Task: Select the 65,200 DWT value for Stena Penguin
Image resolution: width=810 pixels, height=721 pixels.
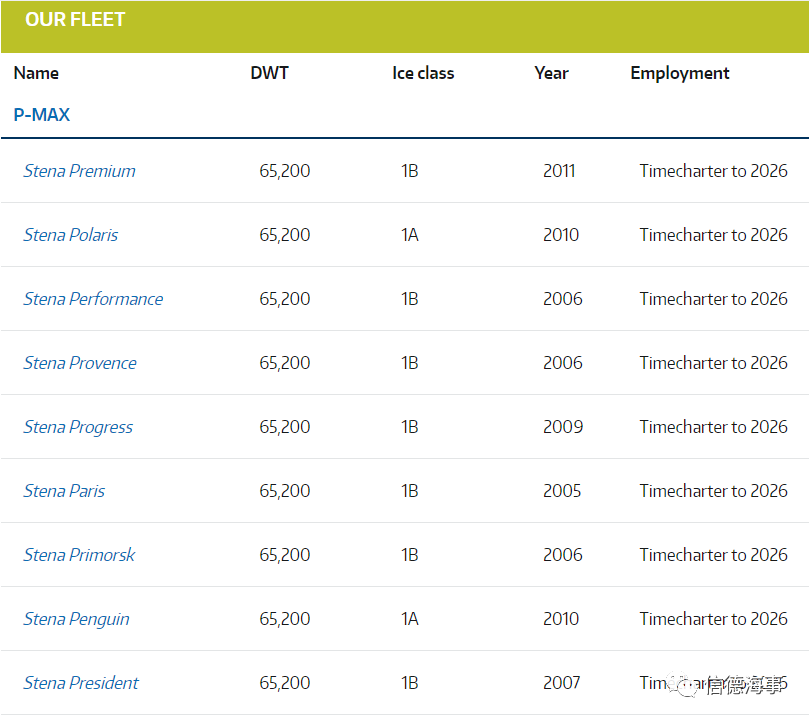Action: 285,619
